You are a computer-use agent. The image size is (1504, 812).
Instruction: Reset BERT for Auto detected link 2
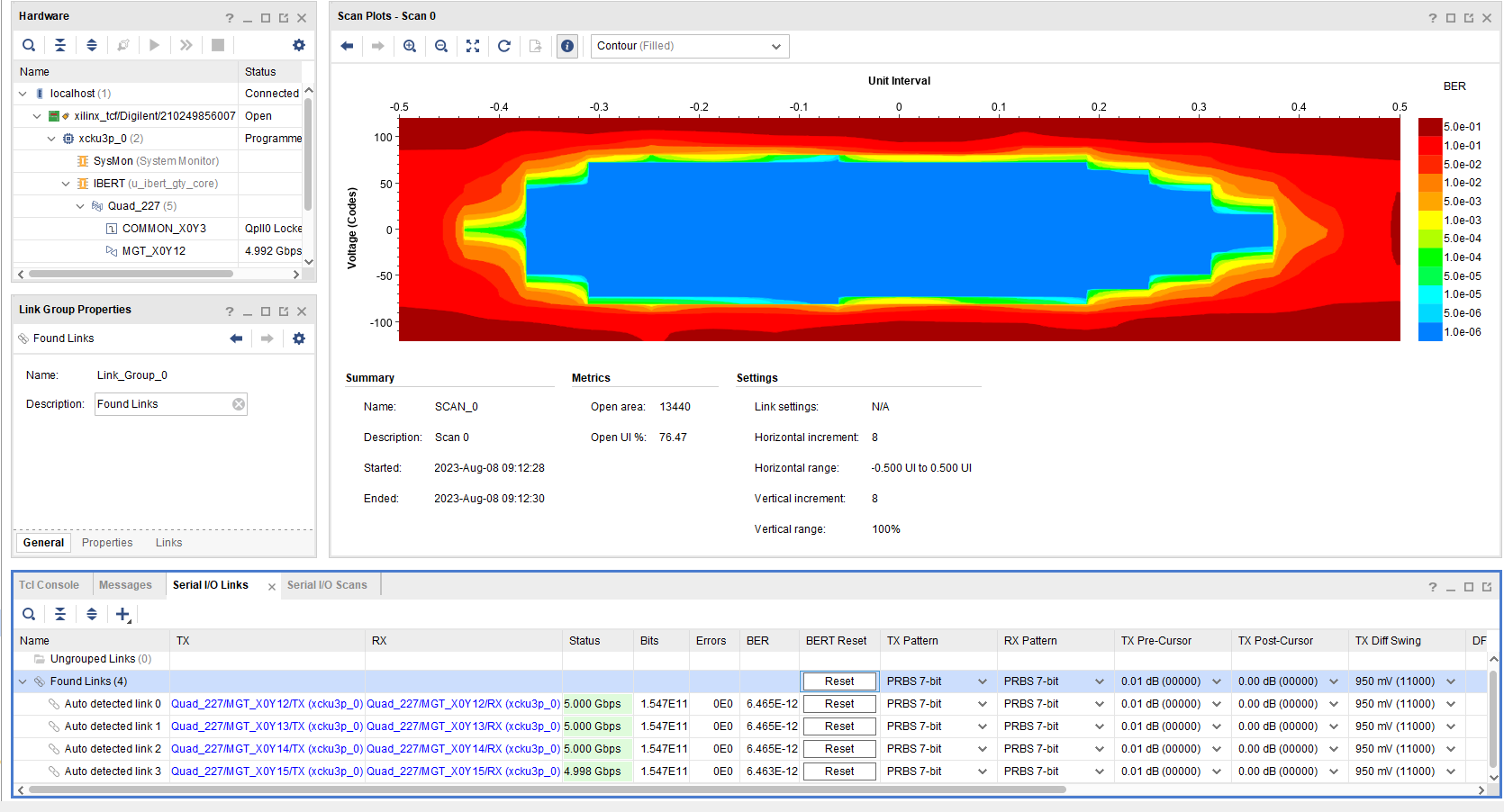(839, 749)
